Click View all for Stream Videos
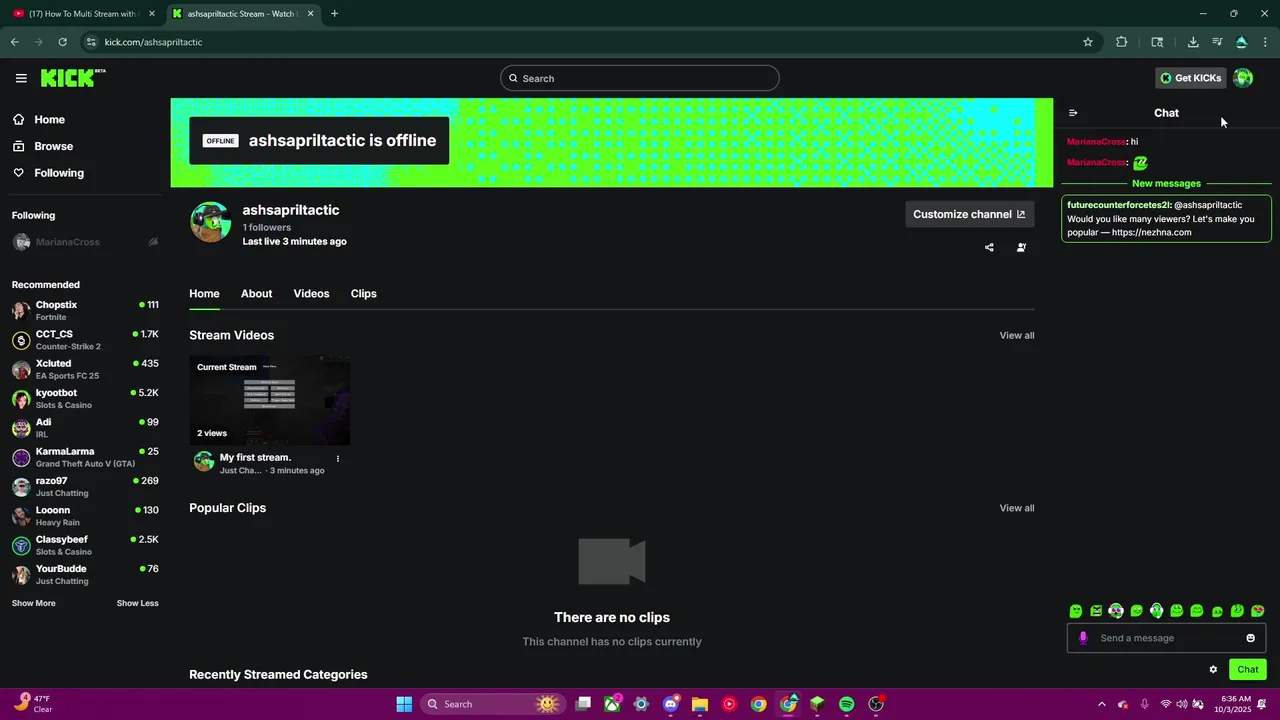Viewport: 1280px width, 720px height. (x=1017, y=336)
